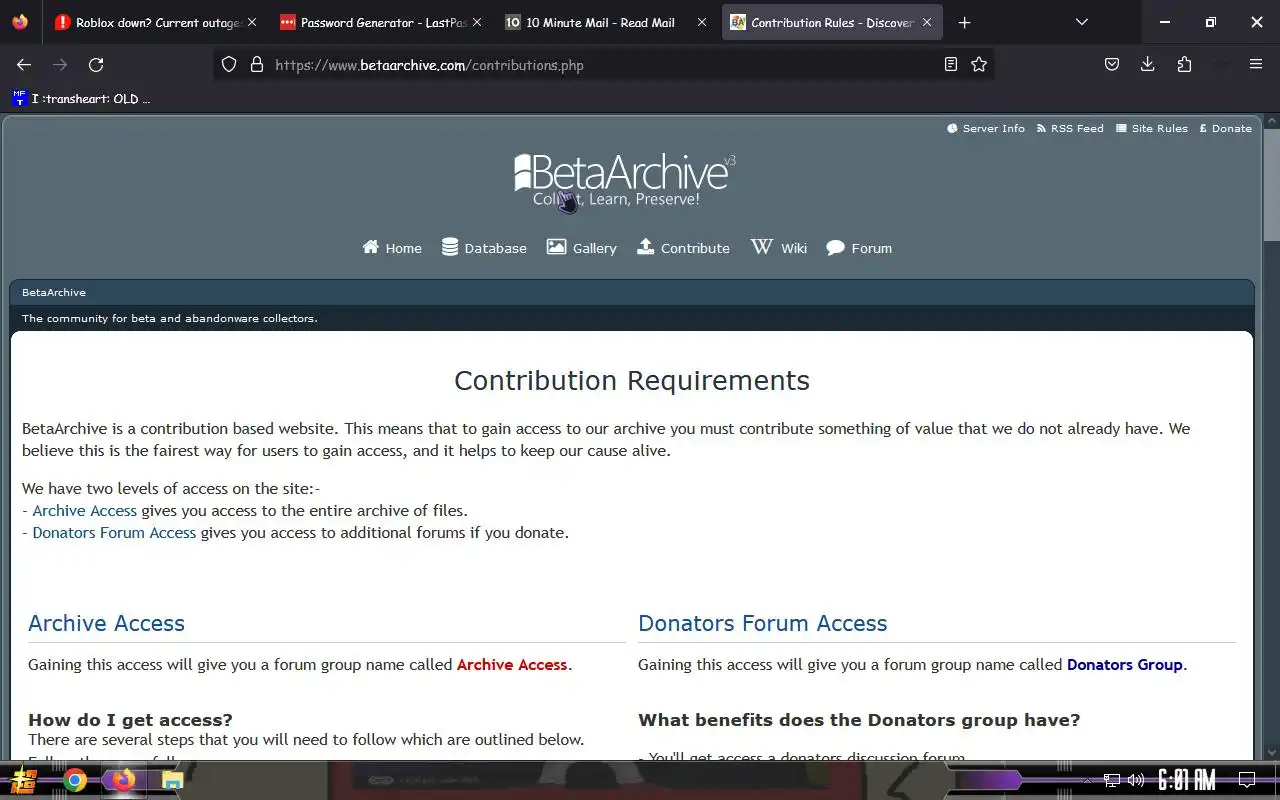
Task: Open Contribute navigation item
Action: point(683,248)
